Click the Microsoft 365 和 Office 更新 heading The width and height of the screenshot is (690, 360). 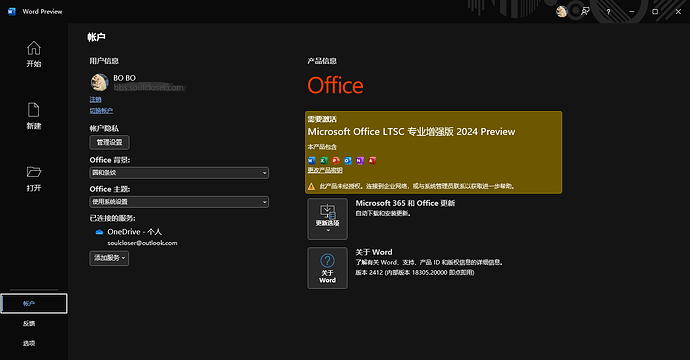click(405, 203)
